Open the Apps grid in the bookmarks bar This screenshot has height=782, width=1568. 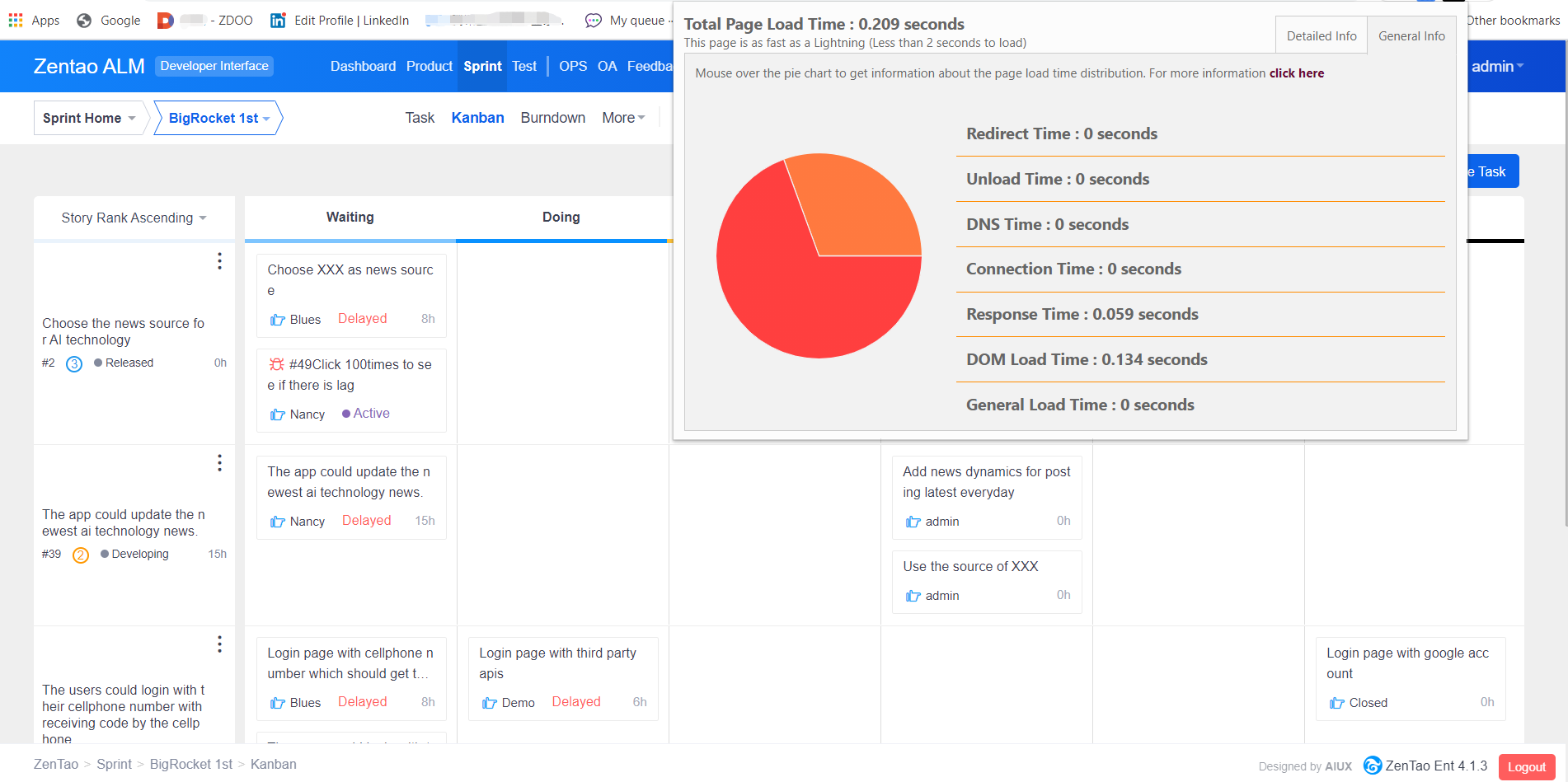[16, 20]
